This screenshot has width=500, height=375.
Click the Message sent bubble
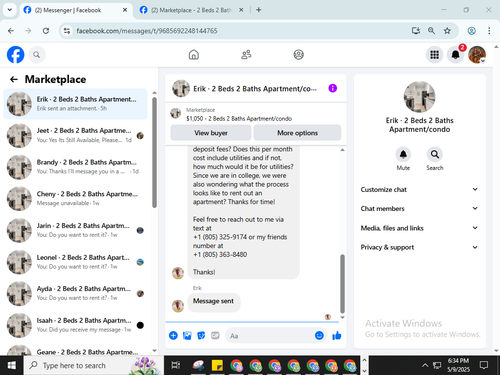[x=214, y=302]
